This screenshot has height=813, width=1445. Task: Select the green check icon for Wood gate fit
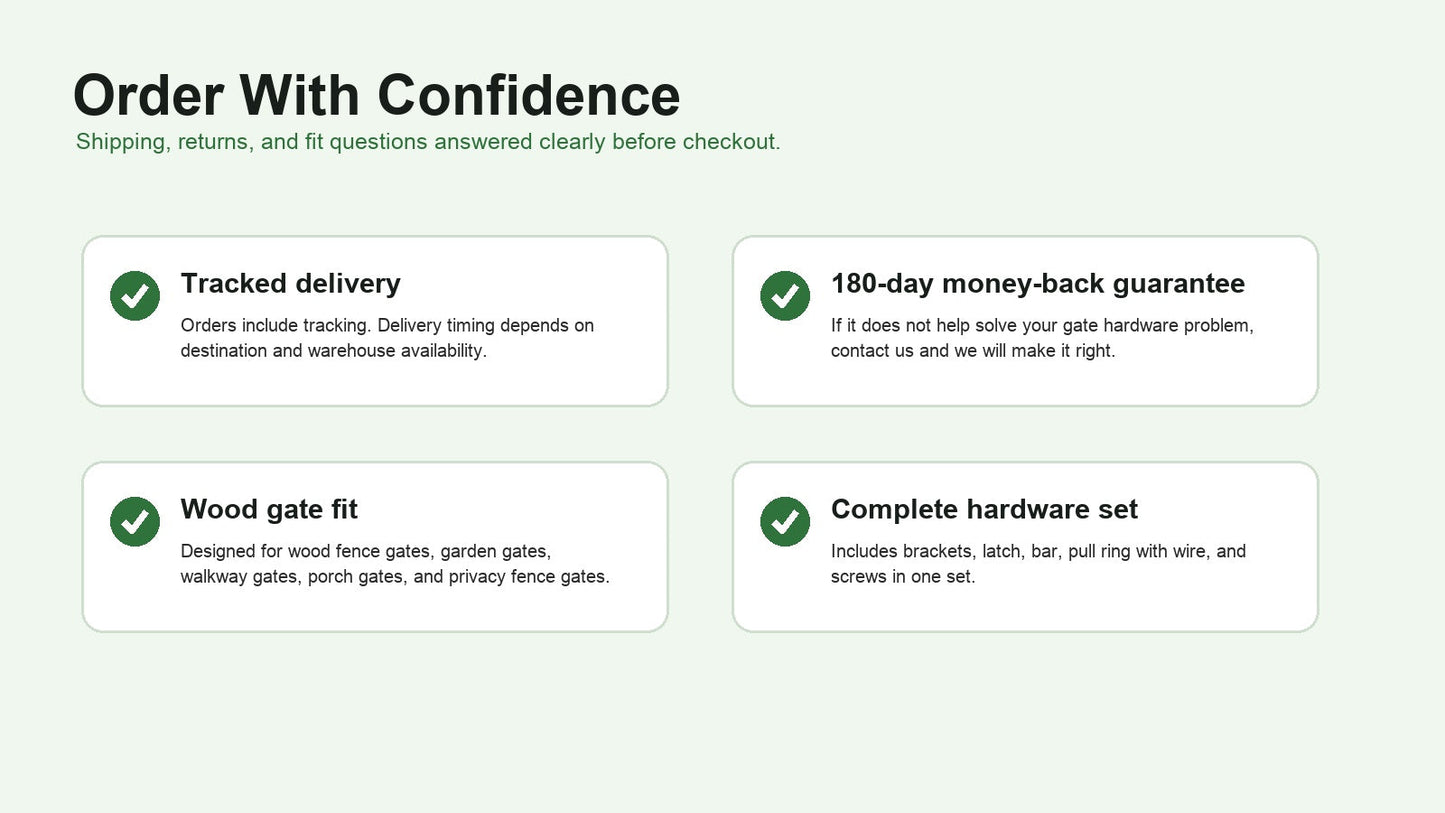135,522
